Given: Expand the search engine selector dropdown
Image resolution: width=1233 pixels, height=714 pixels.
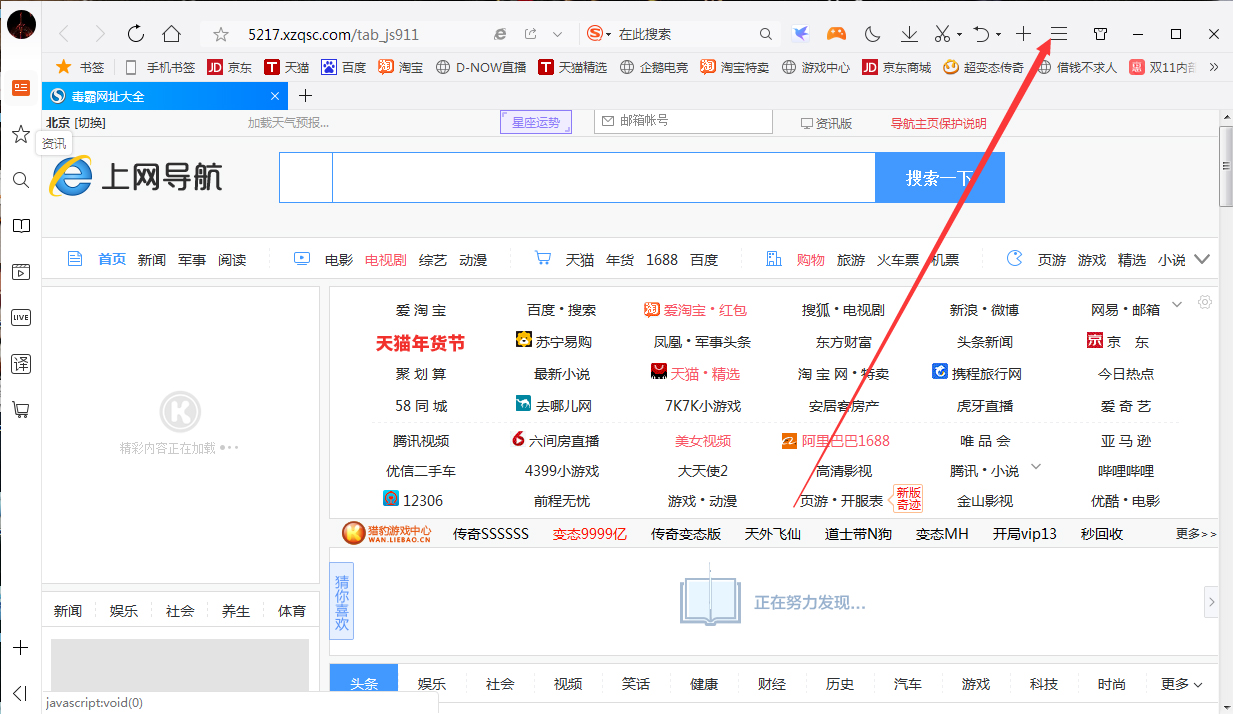Looking at the screenshot, I should [608, 33].
